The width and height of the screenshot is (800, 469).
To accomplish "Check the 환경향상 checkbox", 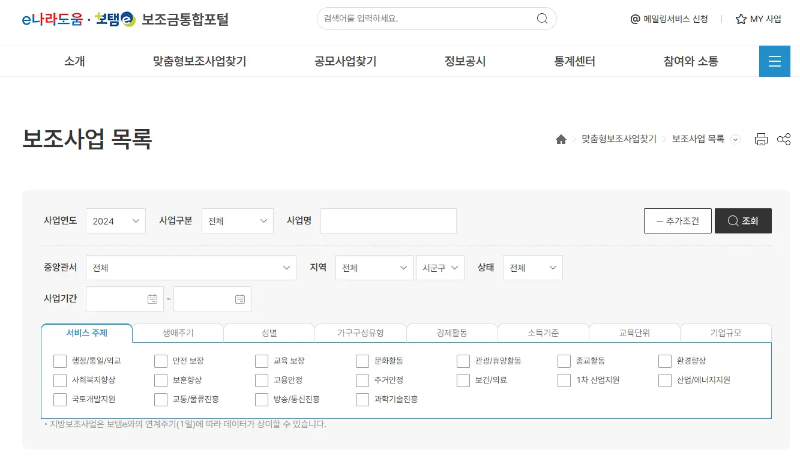I will 665,361.
